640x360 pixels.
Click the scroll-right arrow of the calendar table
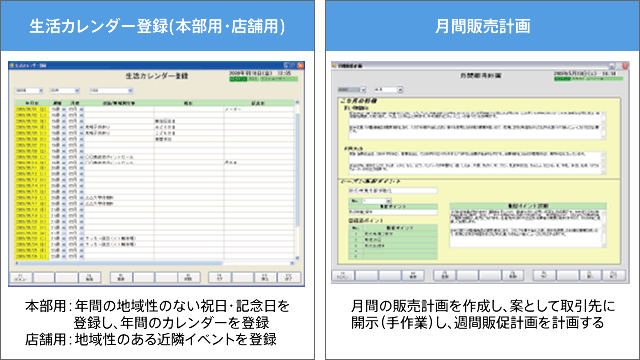(292, 263)
